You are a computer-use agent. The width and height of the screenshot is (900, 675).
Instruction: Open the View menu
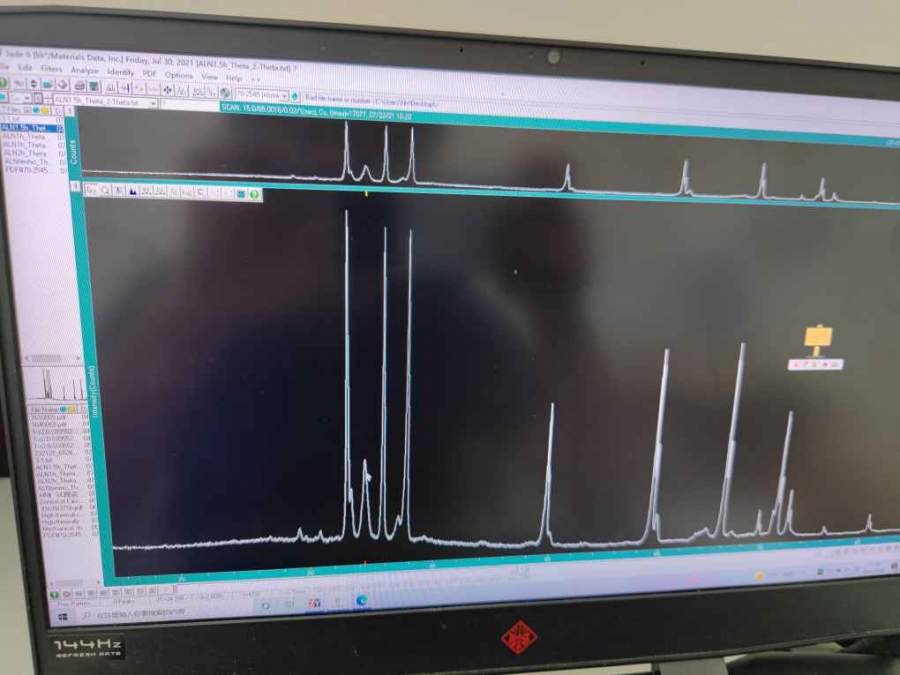[210, 76]
